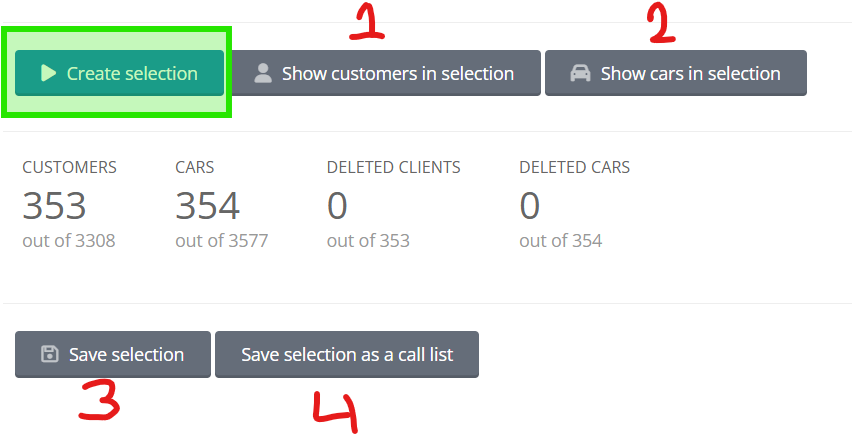852x435 pixels.
Task: Click the Deleted Cars zero value
Action: pos(529,206)
